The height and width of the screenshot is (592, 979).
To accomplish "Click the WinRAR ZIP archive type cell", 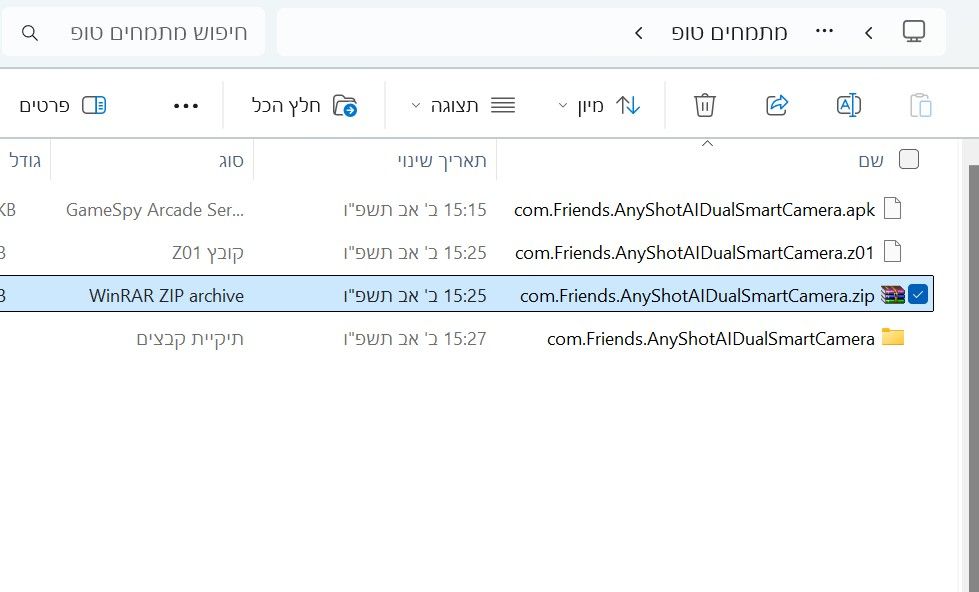I will click(166, 295).
